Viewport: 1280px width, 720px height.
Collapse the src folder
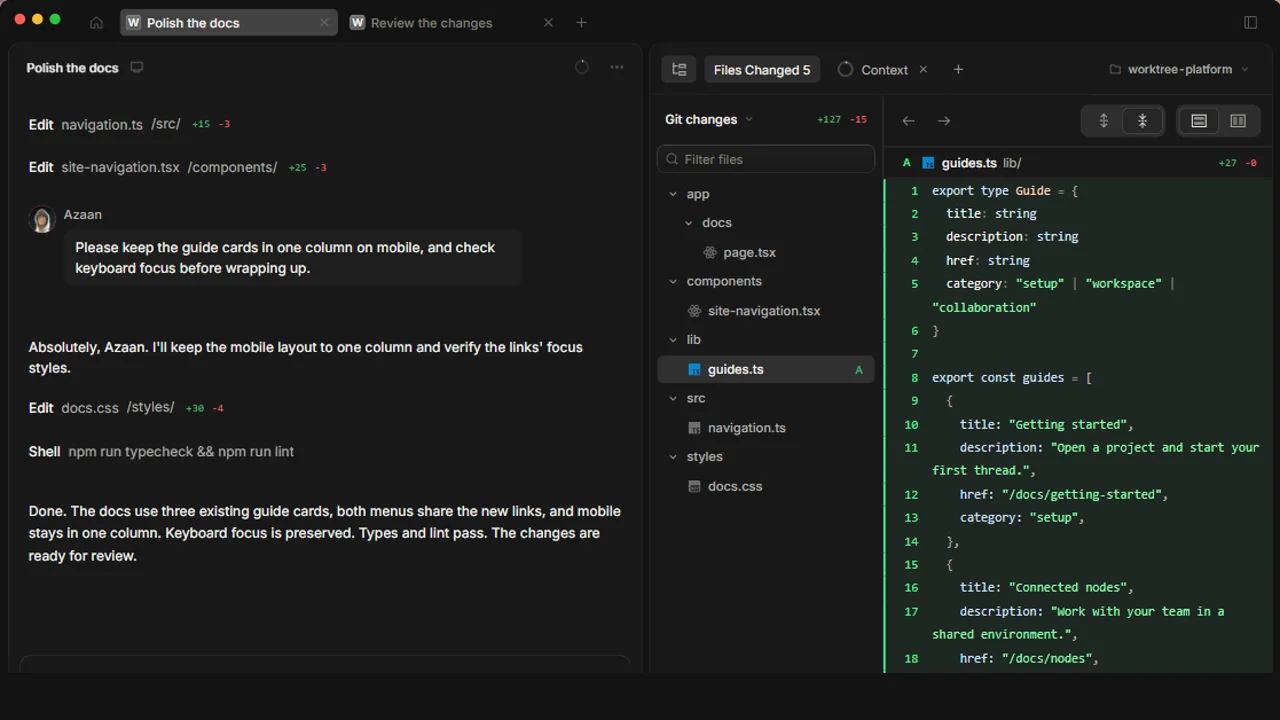pyautogui.click(x=766, y=398)
